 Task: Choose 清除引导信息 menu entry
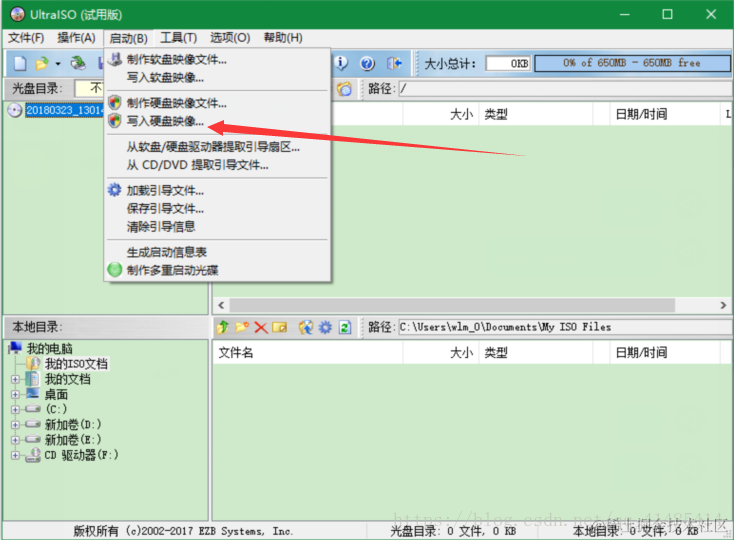218,226
